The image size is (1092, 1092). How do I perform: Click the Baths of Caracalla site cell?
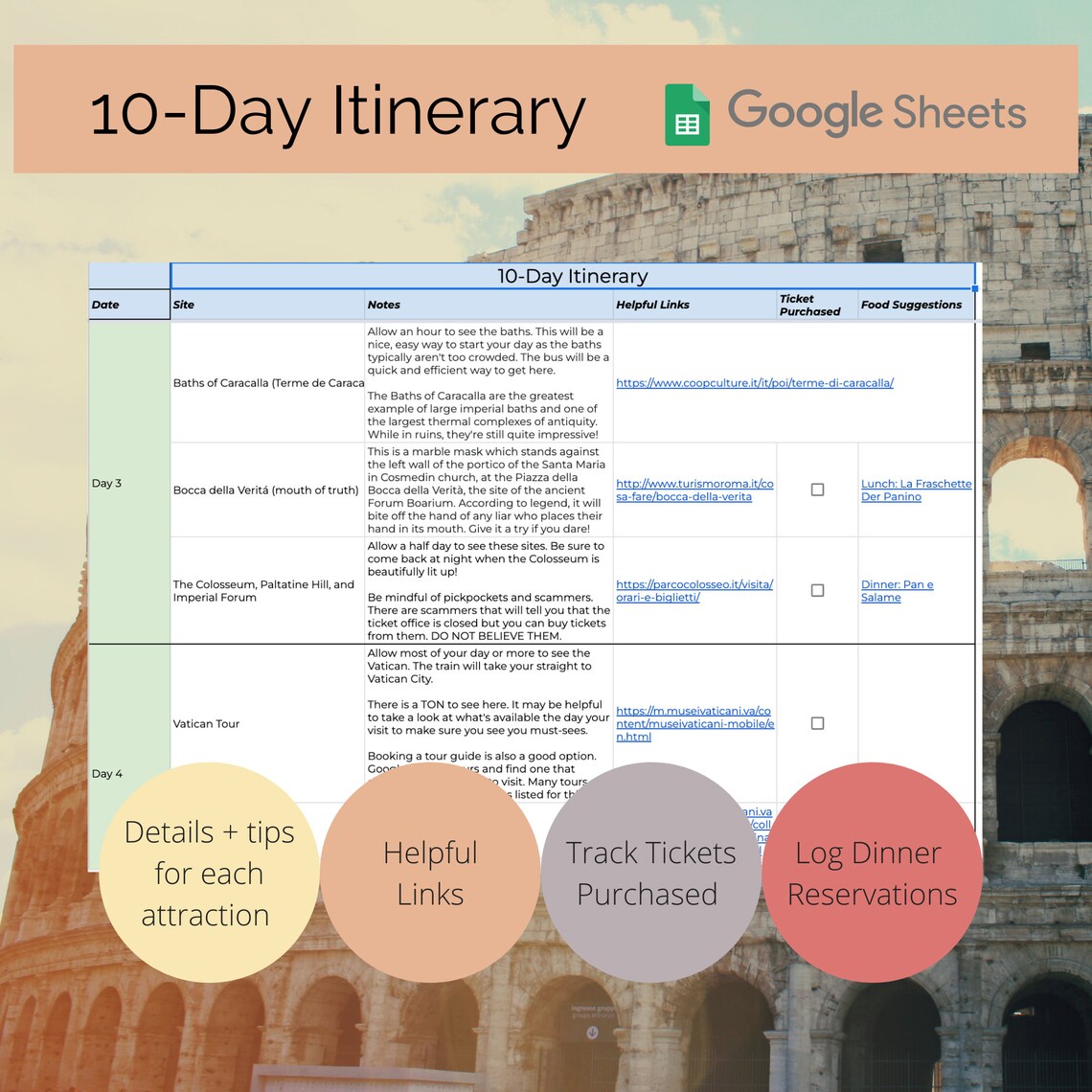pyautogui.click(x=267, y=382)
